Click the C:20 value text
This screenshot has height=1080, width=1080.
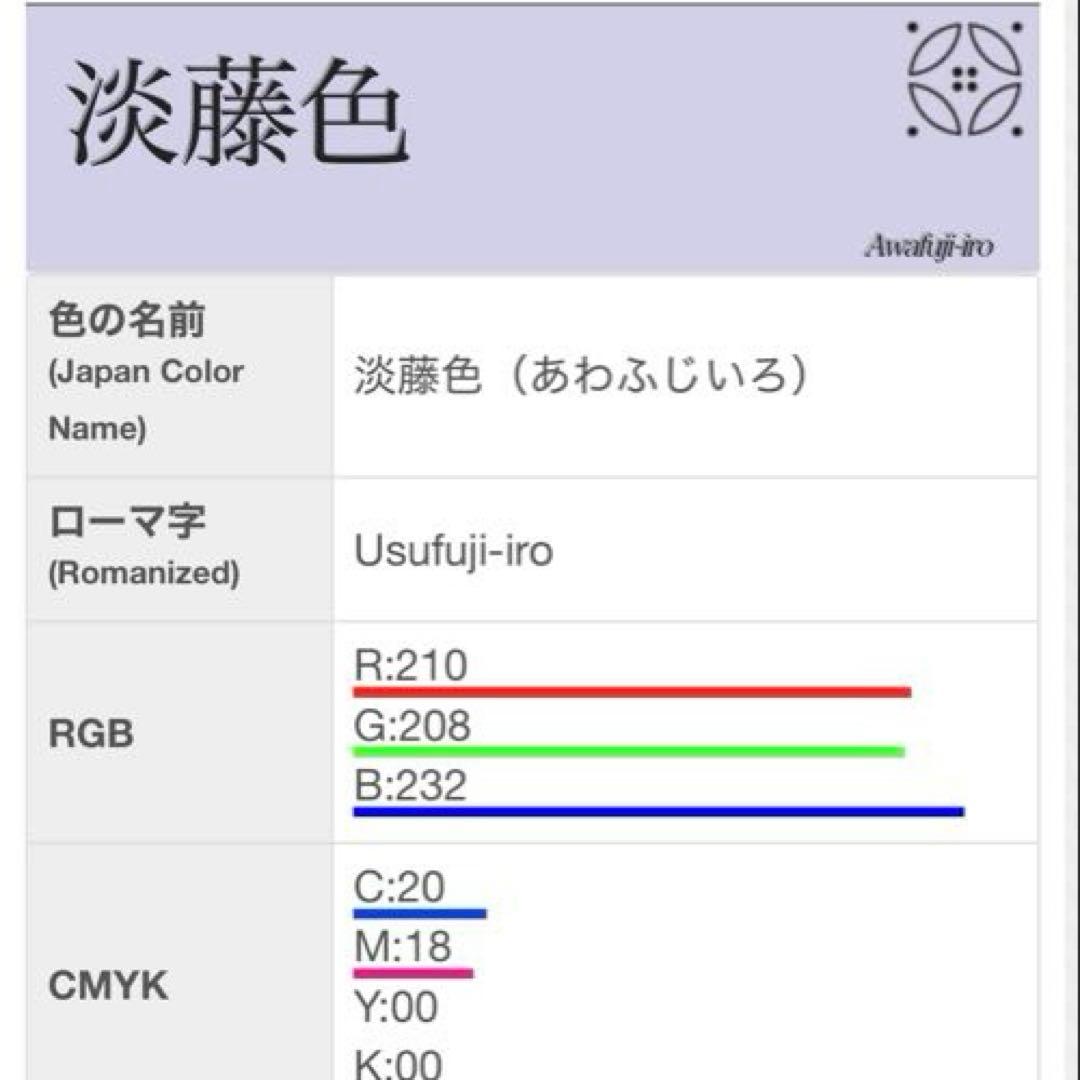tap(400, 887)
